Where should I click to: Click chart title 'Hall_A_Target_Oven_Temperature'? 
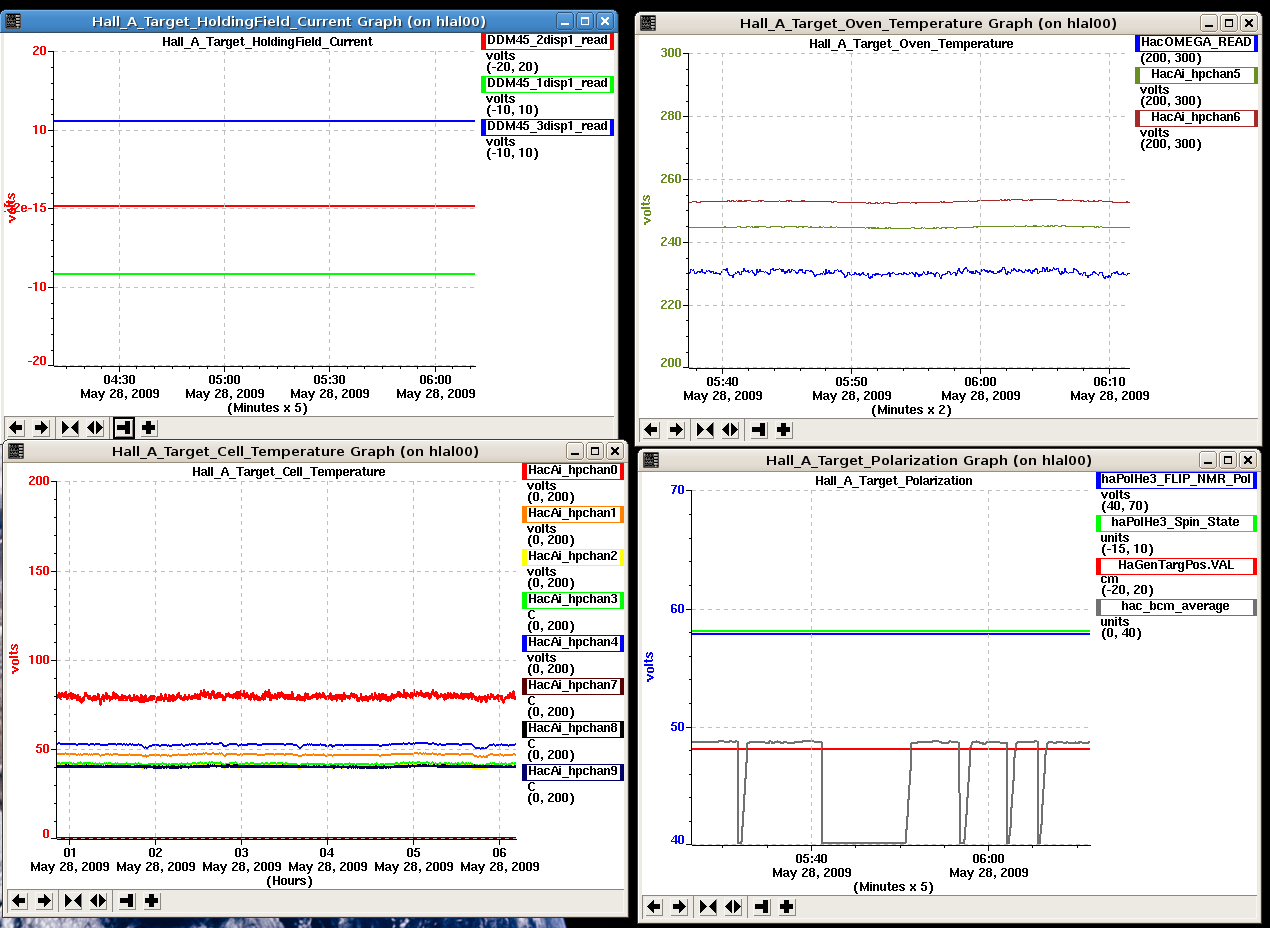click(x=911, y=43)
